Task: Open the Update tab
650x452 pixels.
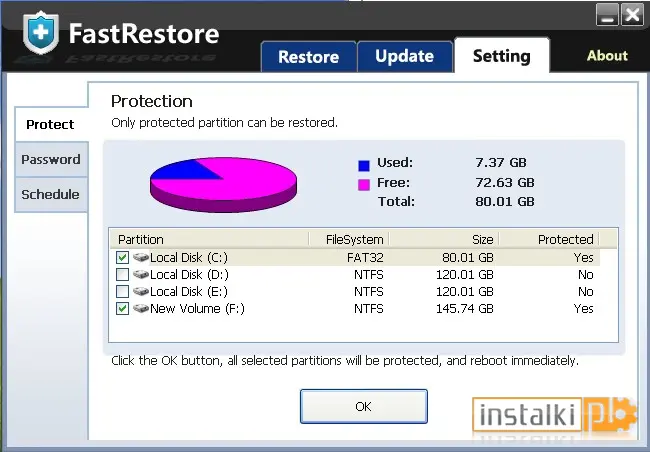Action: (405, 56)
